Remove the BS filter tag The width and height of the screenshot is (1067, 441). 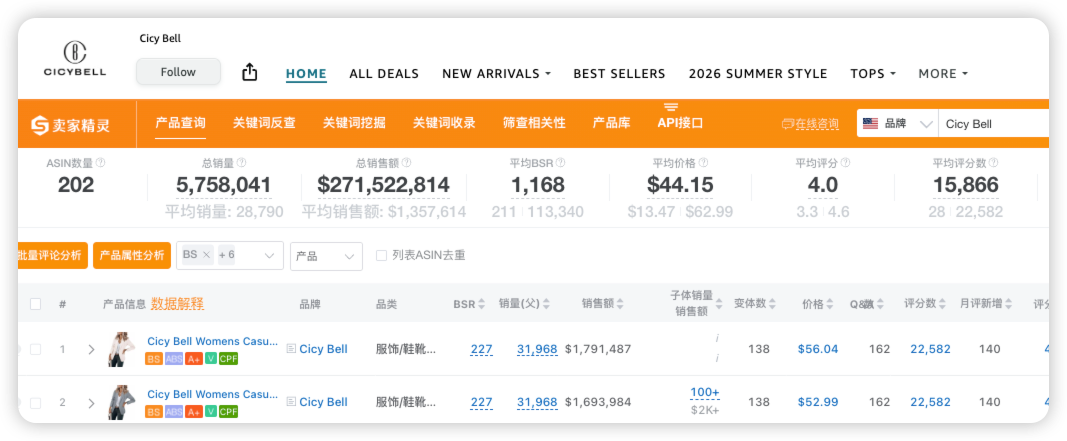206,255
